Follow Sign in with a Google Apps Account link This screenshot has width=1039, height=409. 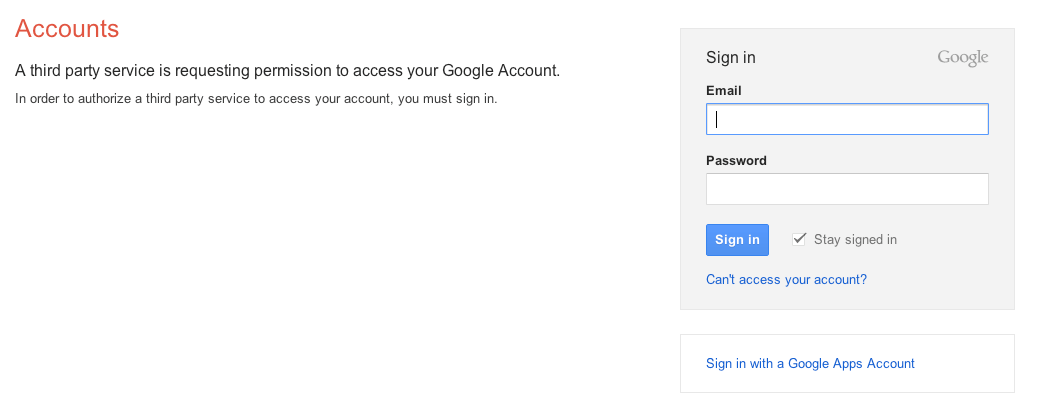[x=810, y=364]
